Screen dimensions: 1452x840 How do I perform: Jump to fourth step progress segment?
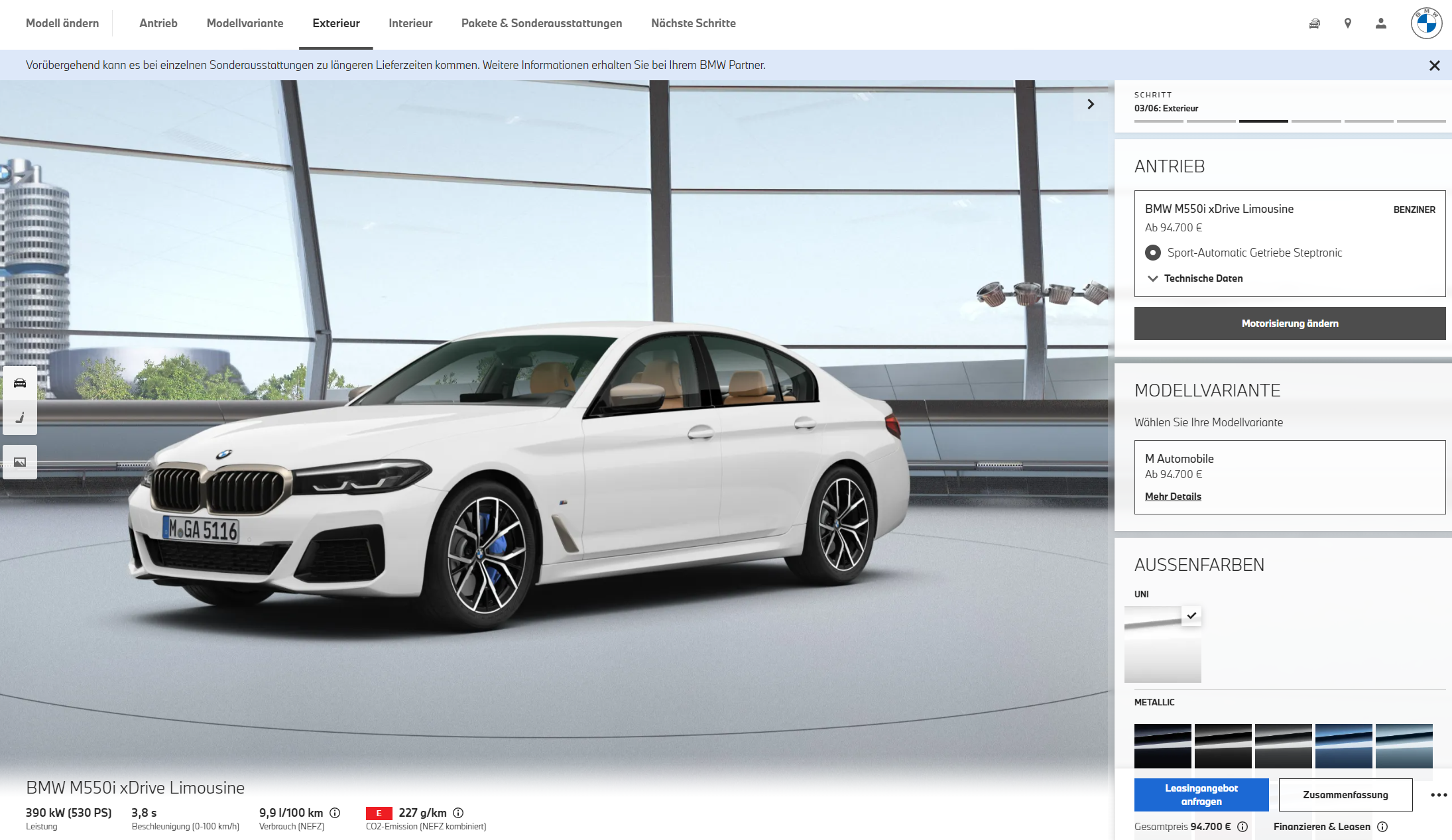pyautogui.click(x=1316, y=121)
